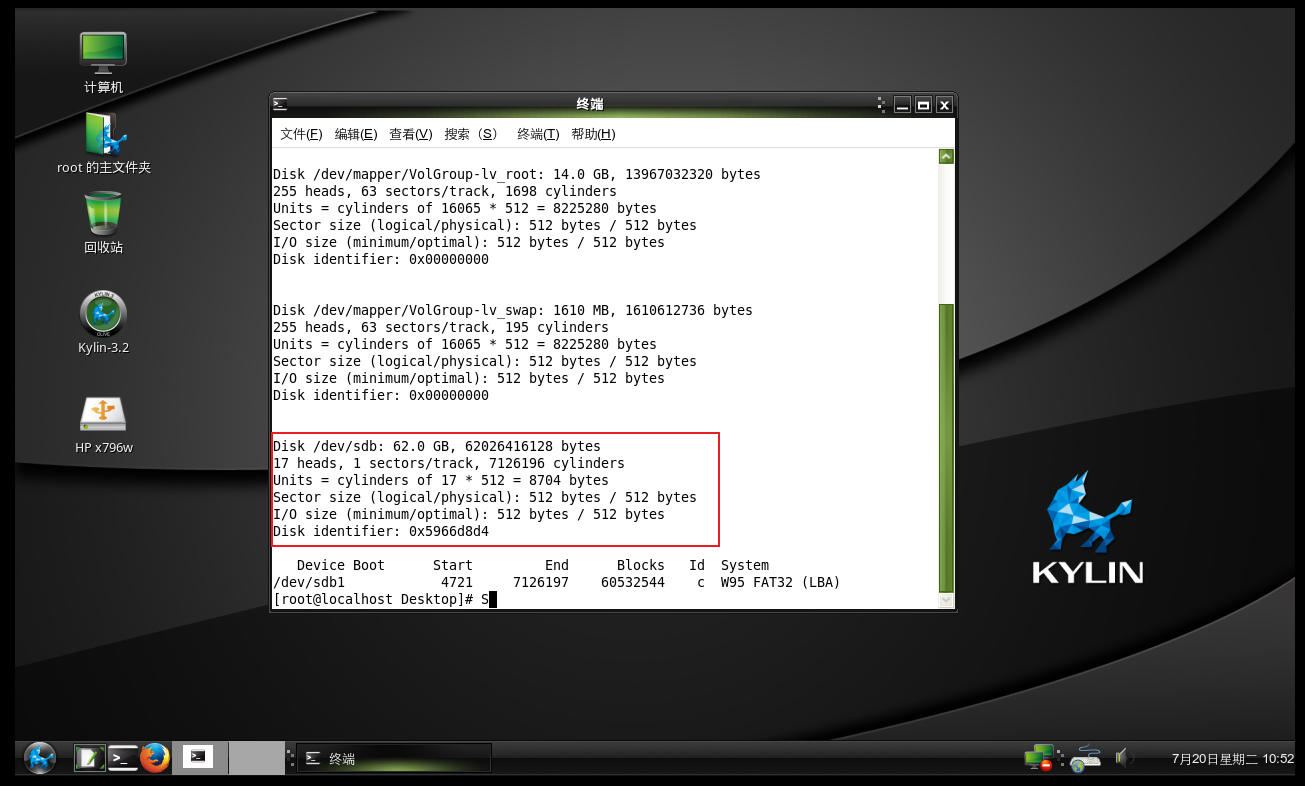Image resolution: width=1305 pixels, height=786 pixels.
Task: Open the 终端(T) menu
Action: tap(536, 133)
